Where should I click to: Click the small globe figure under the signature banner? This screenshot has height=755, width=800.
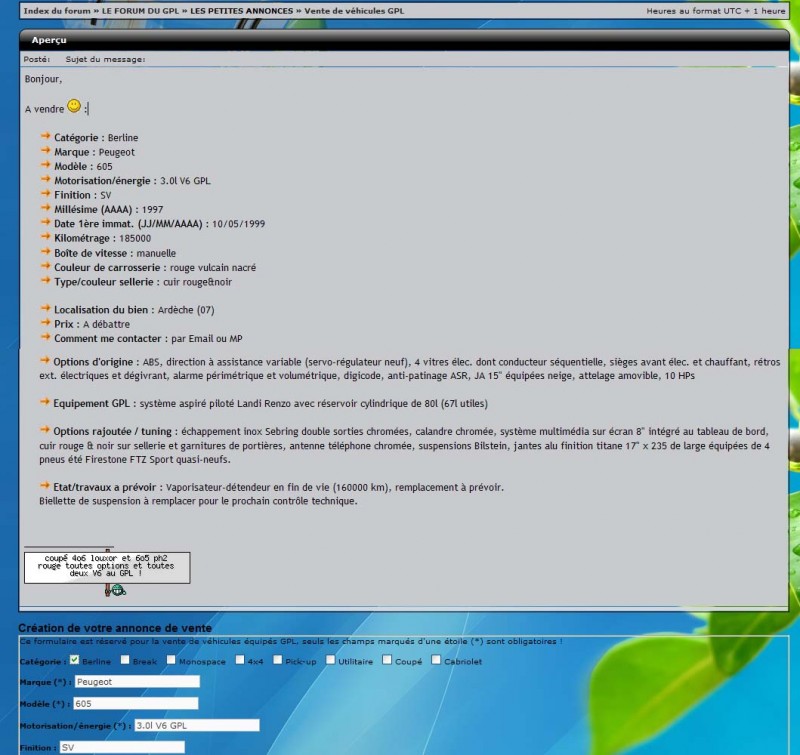[117, 590]
